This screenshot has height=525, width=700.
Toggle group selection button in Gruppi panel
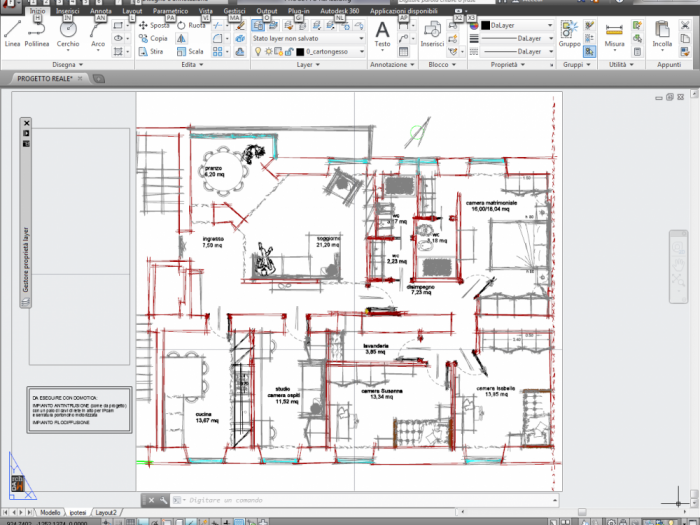point(589,51)
